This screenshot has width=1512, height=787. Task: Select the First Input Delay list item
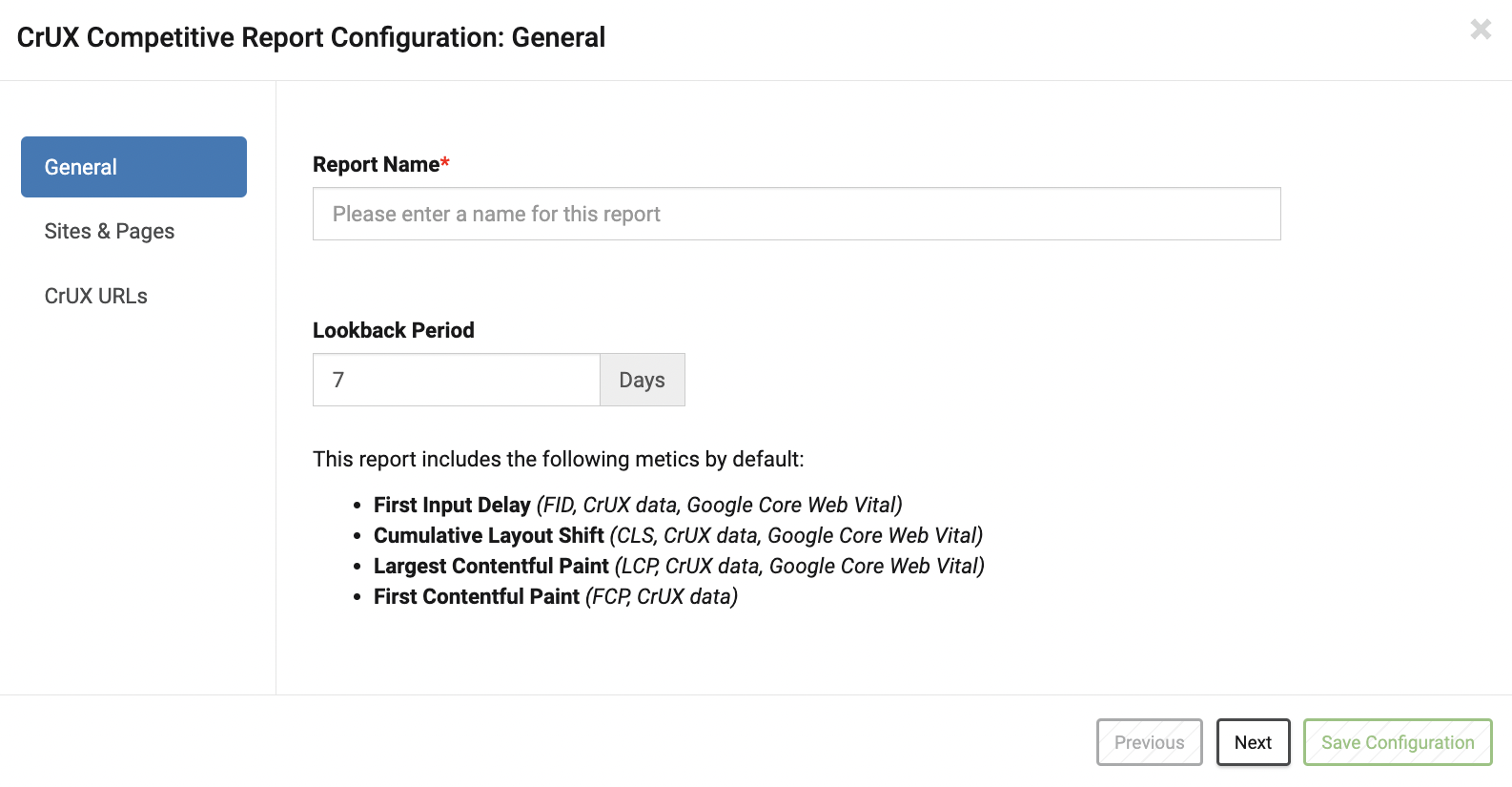[x=638, y=505]
